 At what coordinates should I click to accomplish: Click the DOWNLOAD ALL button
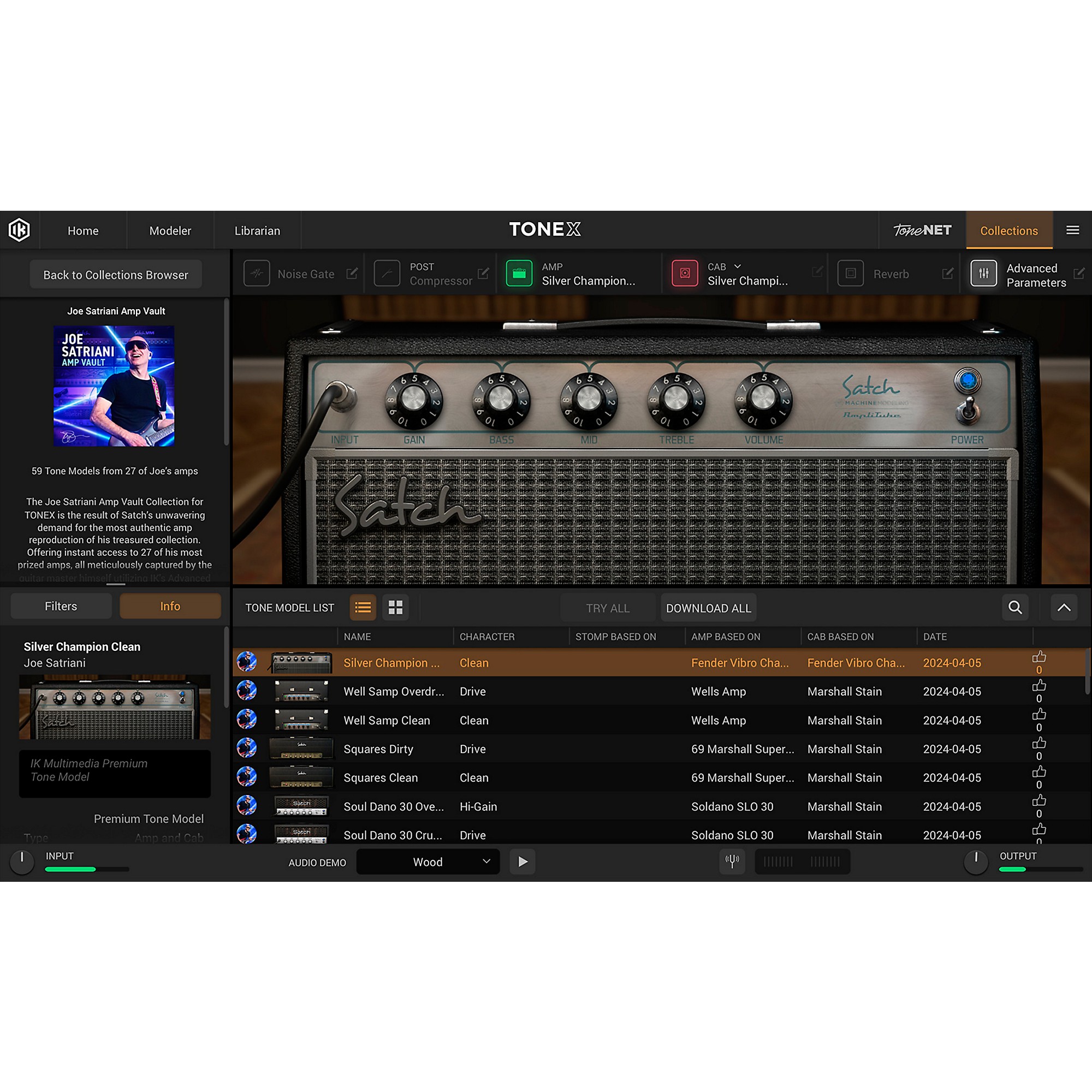(708, 608)
